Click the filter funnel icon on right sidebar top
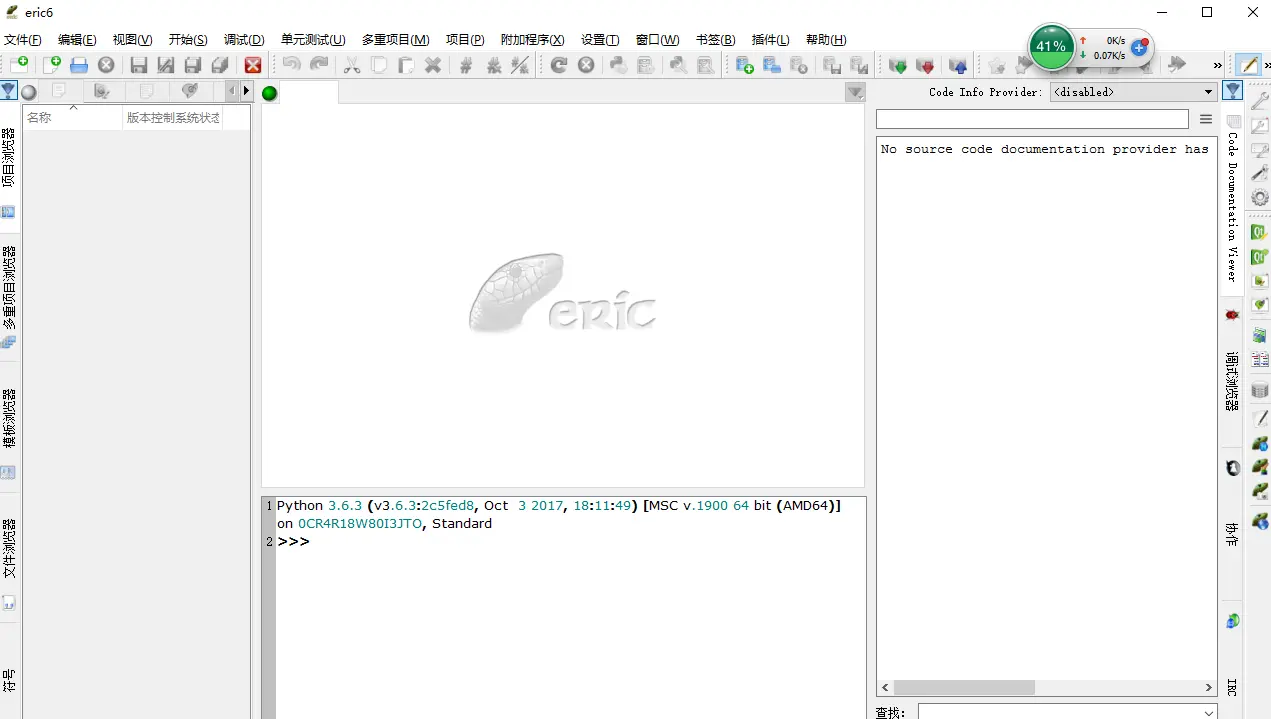 click(x=1233, y=91)
